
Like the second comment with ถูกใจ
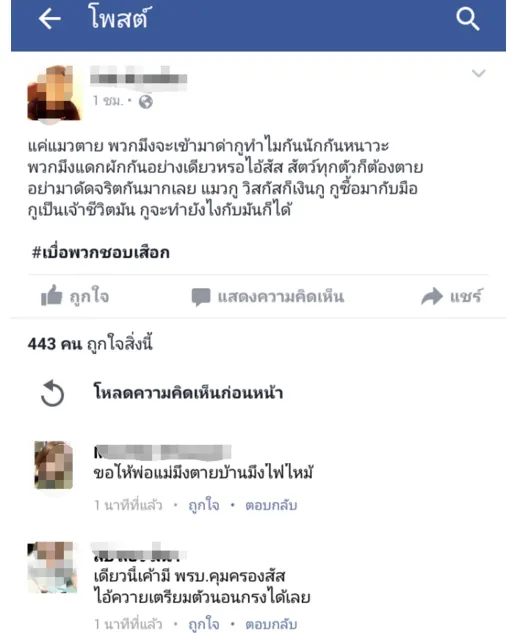(x=204, y=624)
